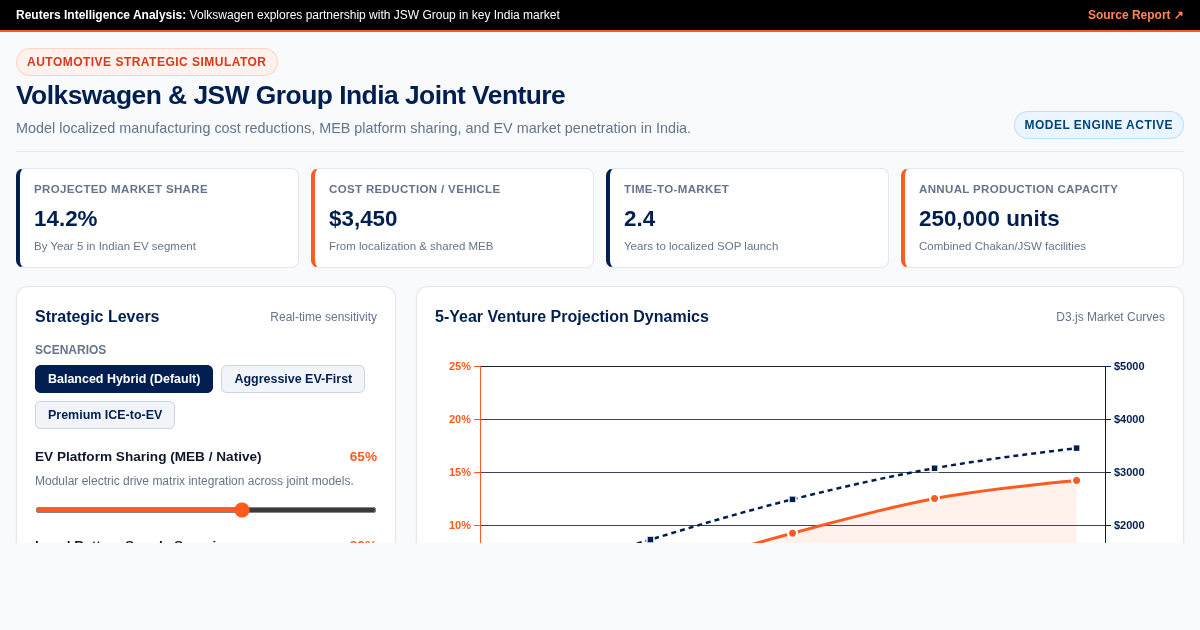Click the Strategic Levers heading
Screen dimensions: 1200x630
click(97, 317)
